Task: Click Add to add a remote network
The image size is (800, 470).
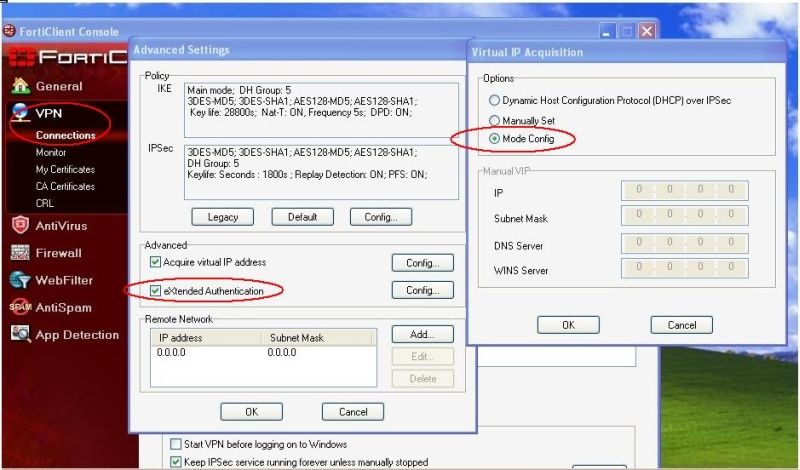Action: point(422,334)
